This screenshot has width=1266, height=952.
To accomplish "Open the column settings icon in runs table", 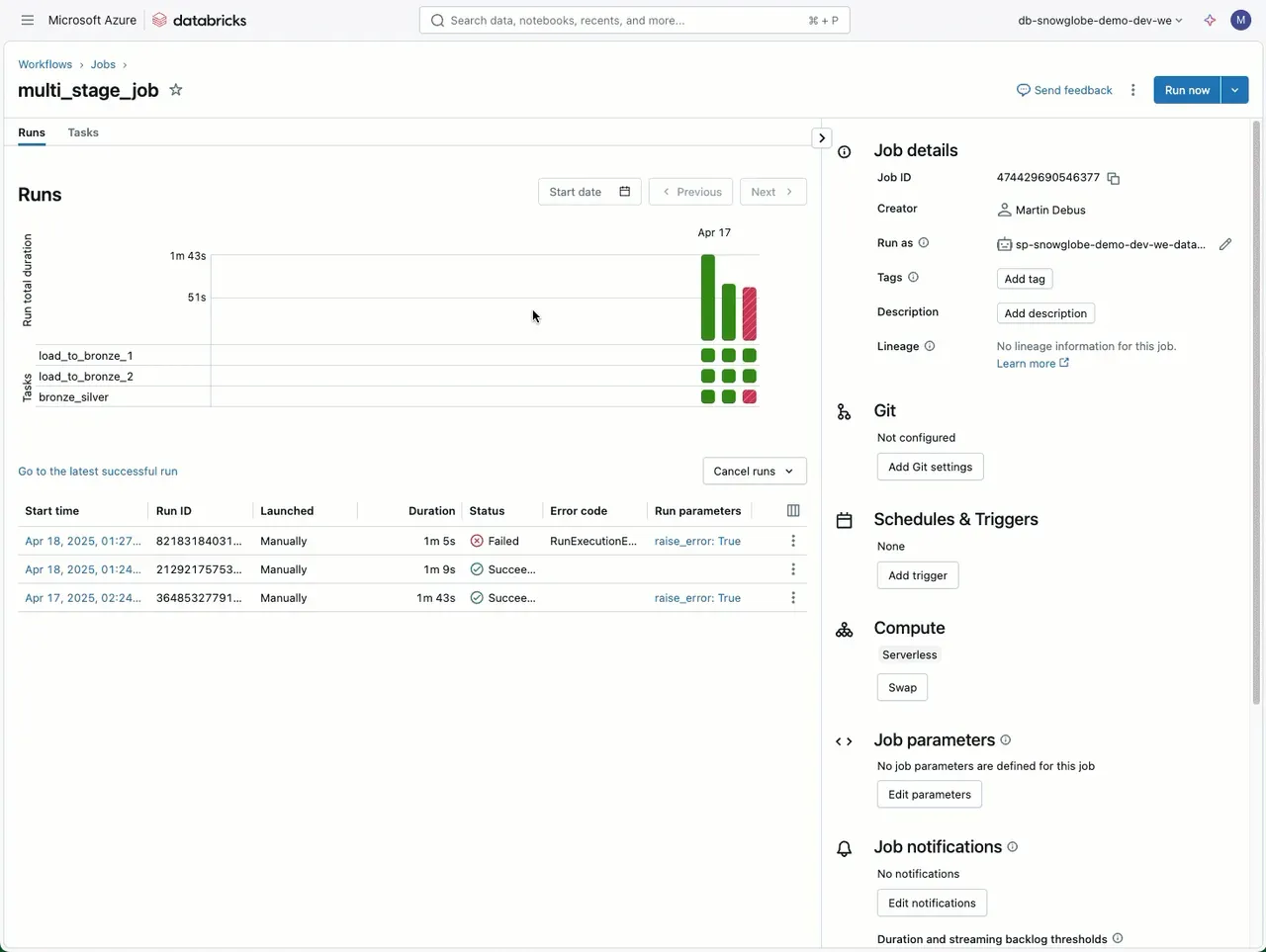I will click(793, 511).
